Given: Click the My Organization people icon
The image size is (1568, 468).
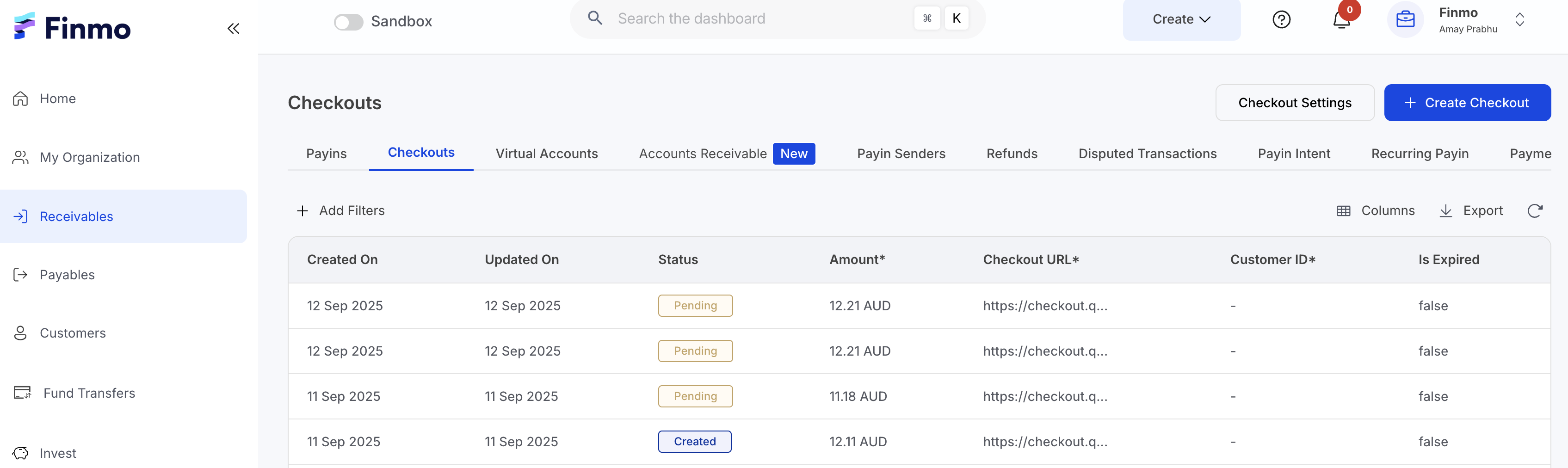Looking at the screenshot, I should [x=21, y=158].
